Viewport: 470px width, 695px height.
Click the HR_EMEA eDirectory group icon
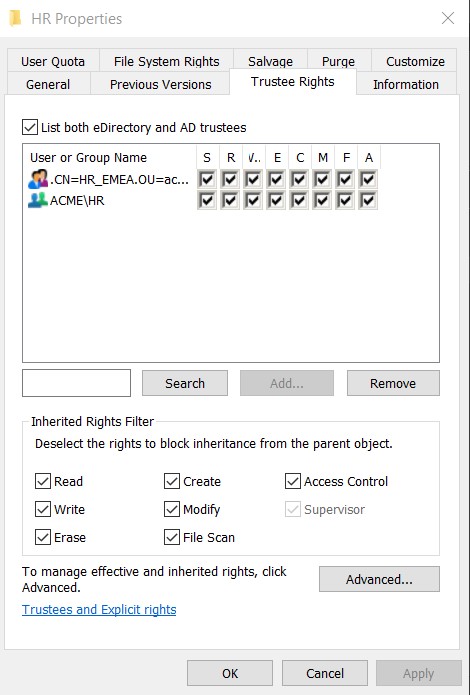click(x=38, y=180)
